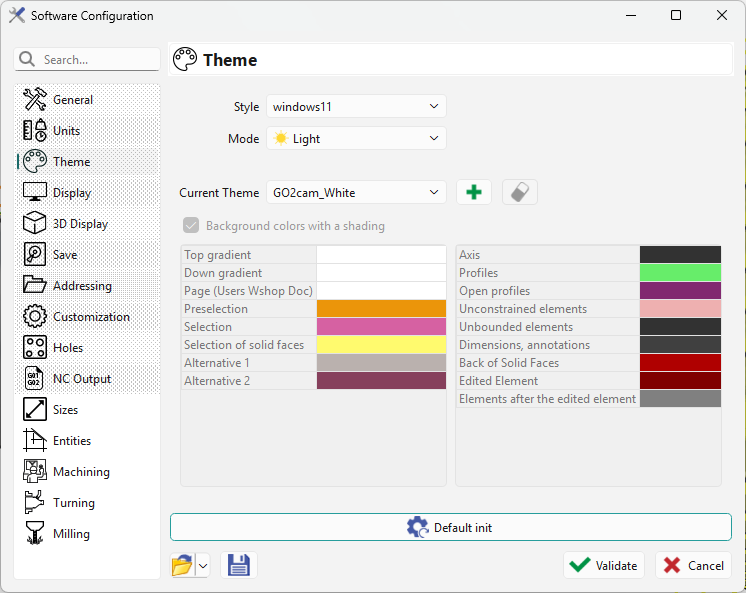Pick the orange Preselection color swatch
Image resolution: width=746 pixels, height=593 pixels.
(381, 309)
